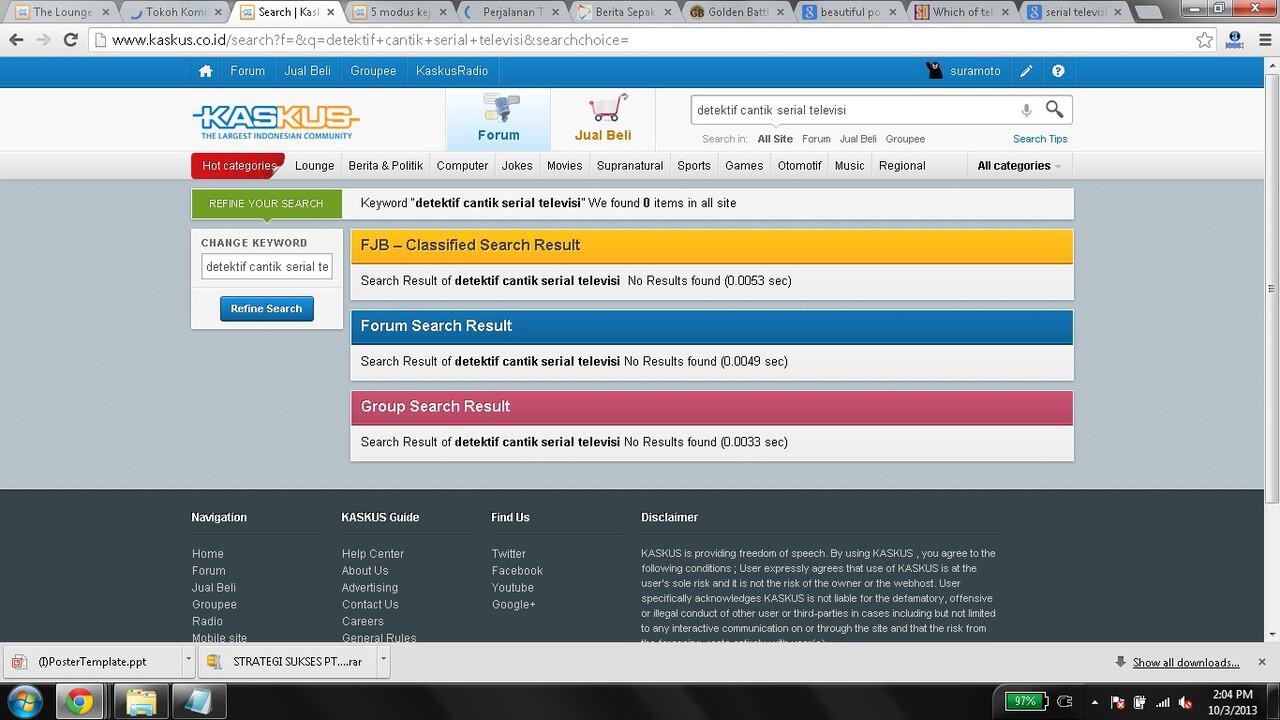Open Search Tips link
This screenshot has width=1280, height=720.
[1040, 139]
